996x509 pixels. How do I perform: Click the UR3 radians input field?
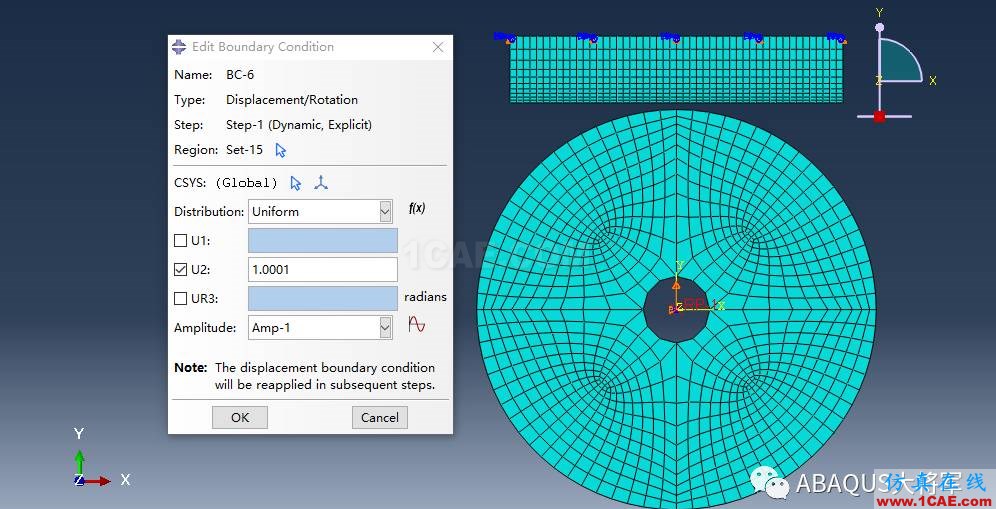(x=323, y=299)
